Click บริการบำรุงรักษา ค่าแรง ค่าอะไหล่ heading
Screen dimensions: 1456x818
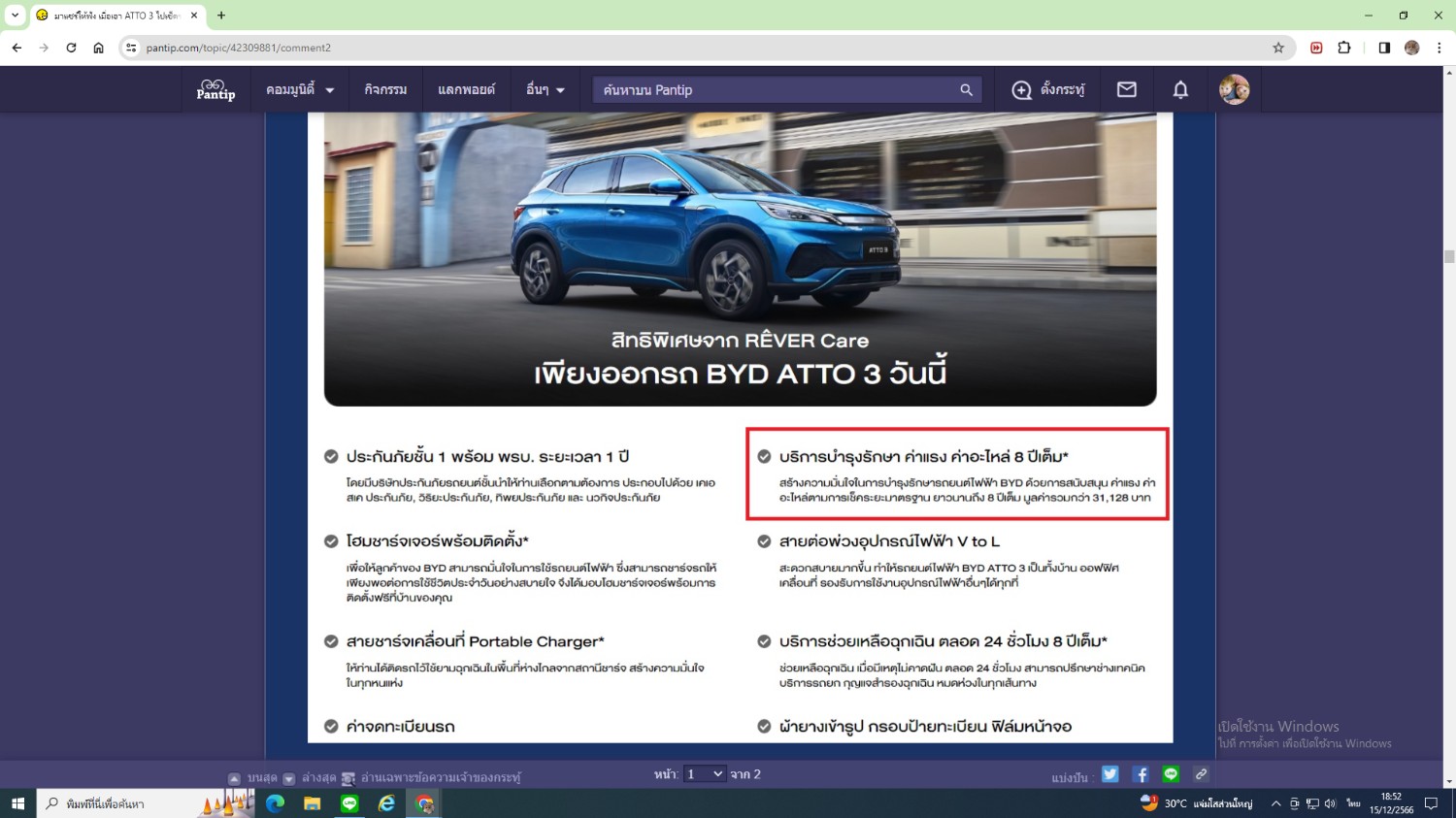click(x=923, y=456)
